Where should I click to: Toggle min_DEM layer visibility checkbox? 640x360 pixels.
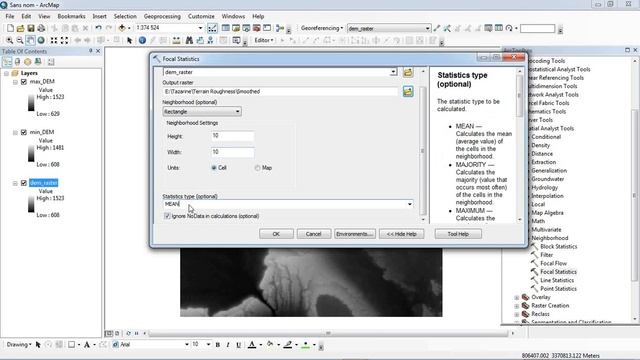24,132
